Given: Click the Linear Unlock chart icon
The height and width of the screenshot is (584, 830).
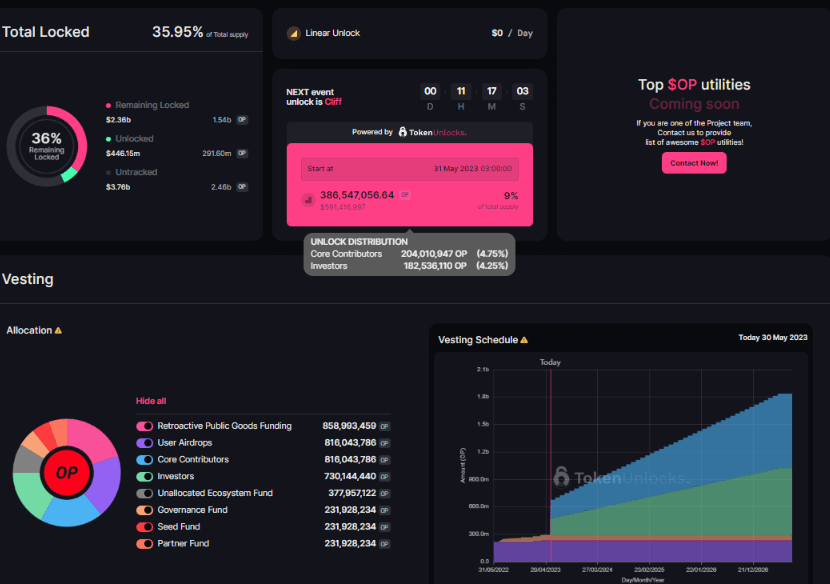Looking at the screenshot, I should pyautogui.click(x=294, y=34).
